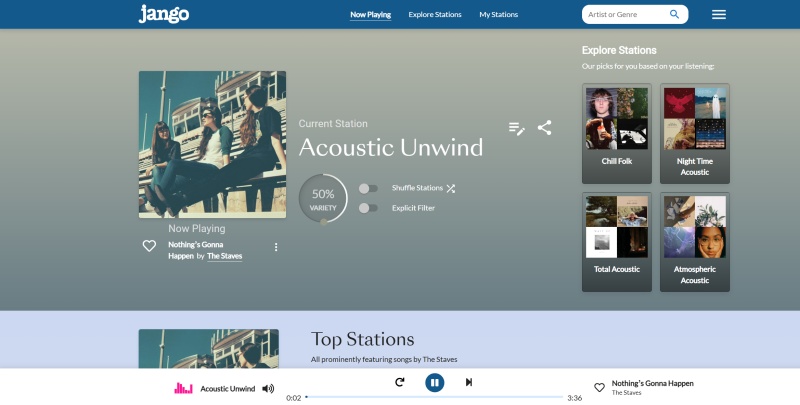Click the pink equalizer bars icon
The image size is (800, 405).
tap(183, 388)
